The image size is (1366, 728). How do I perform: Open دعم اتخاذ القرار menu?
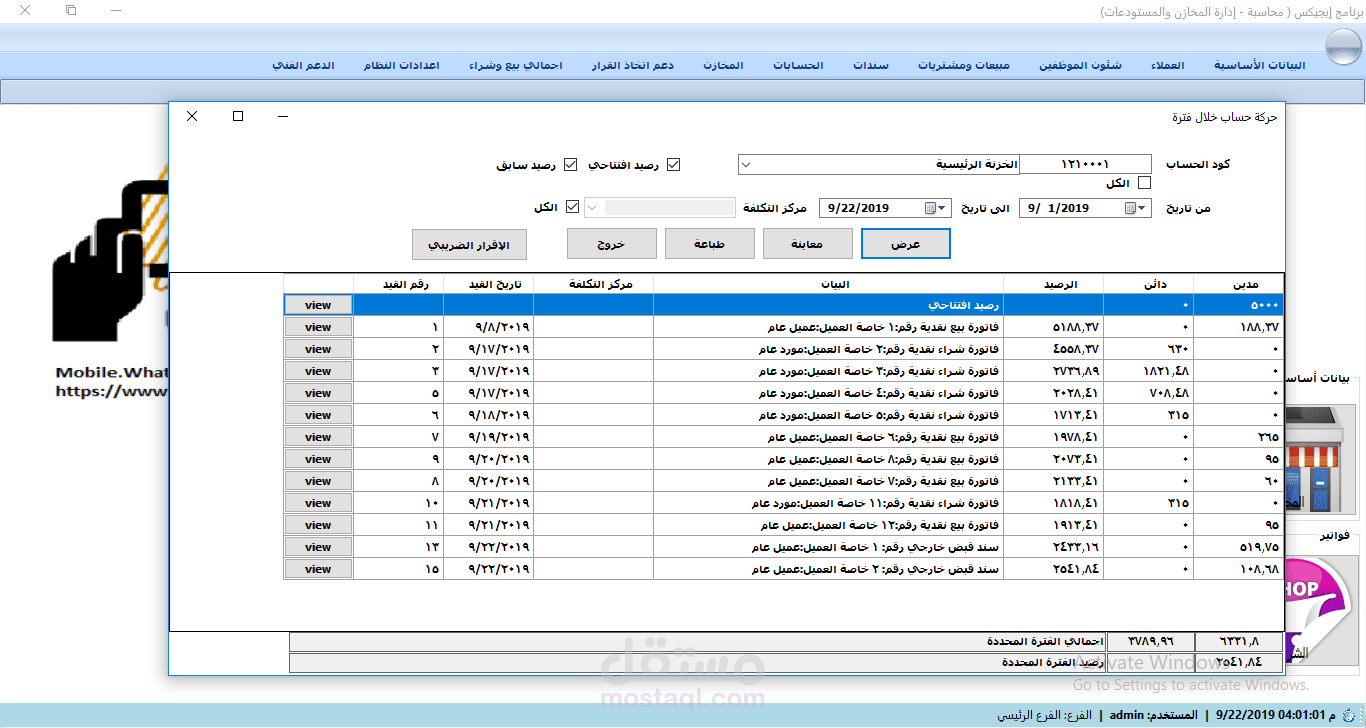(x=633, y=65)
